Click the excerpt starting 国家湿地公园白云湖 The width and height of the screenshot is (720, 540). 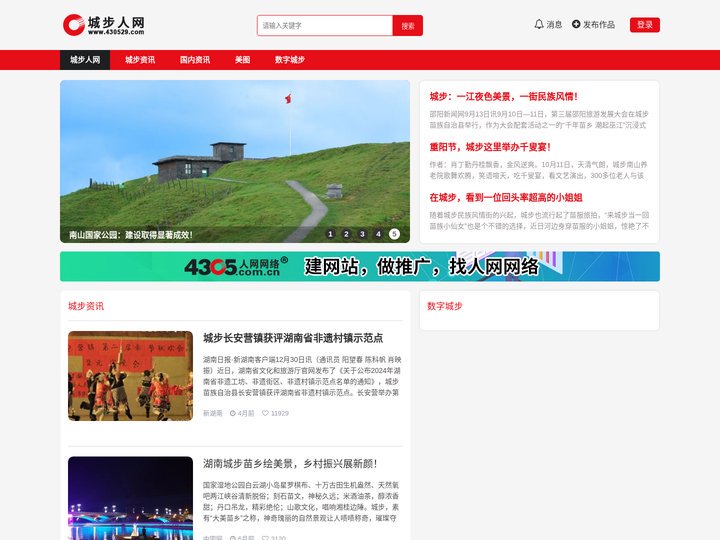301,501
